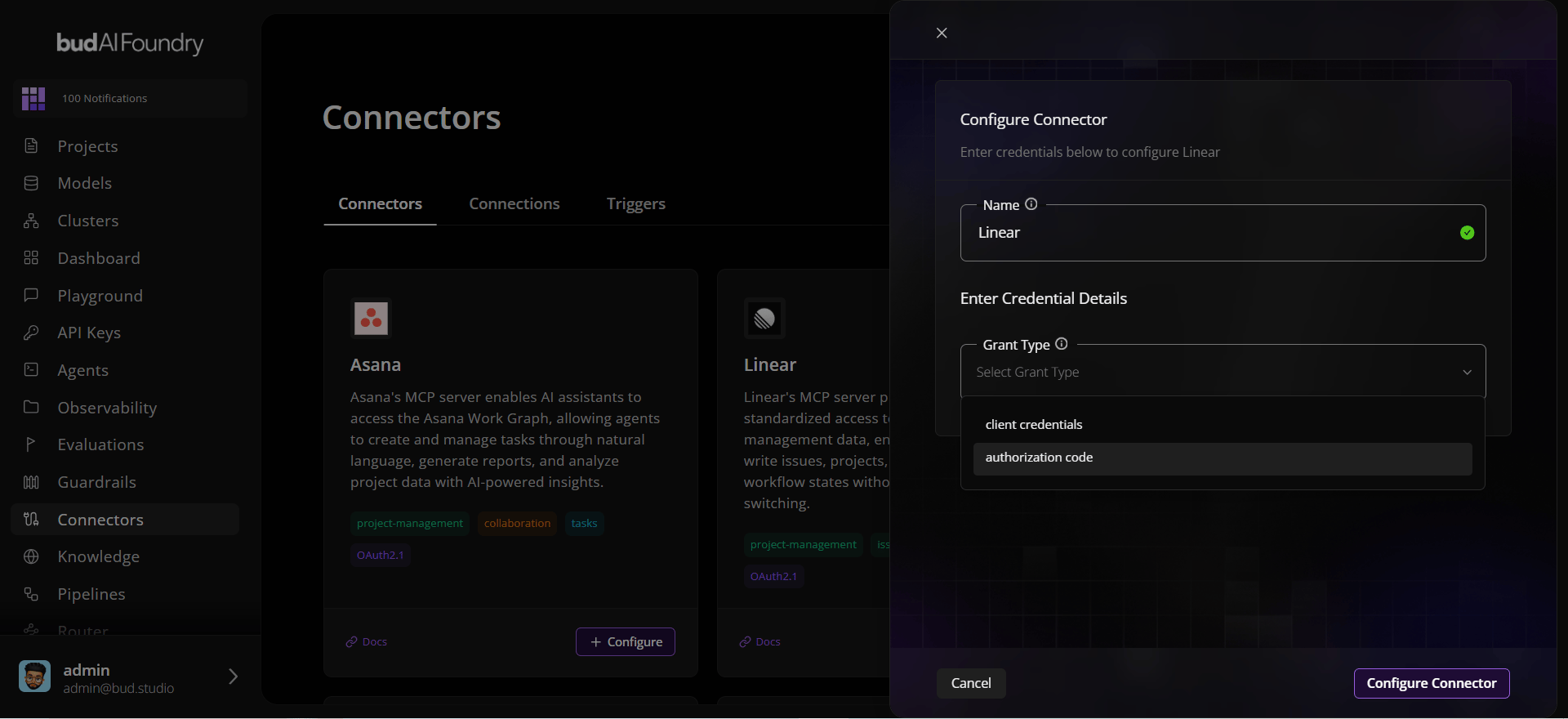Screen dimensions: 1568x719
Task: Switch to the Connectors tab
Action: click(380, 204)
